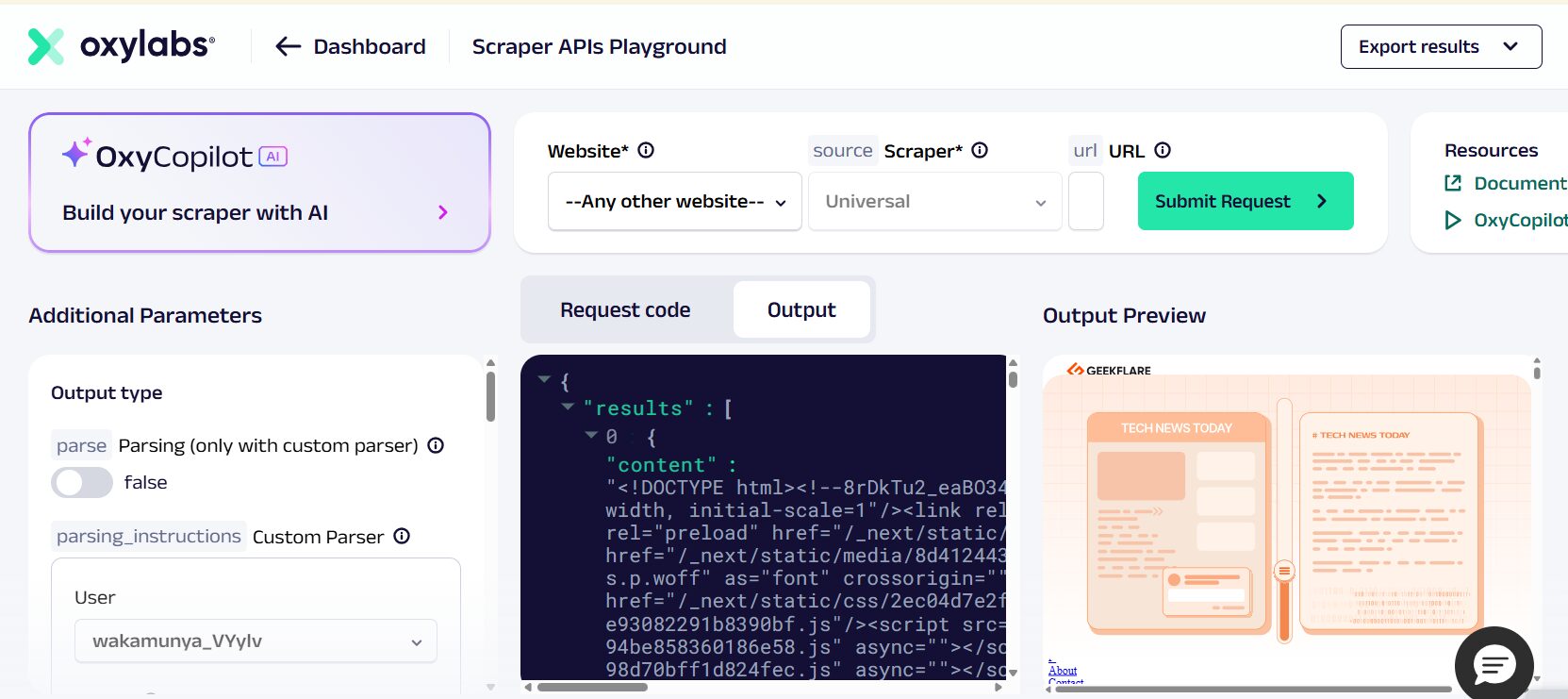
Task: Click the Scraper APIs Playground title
Action: [599, 46]
